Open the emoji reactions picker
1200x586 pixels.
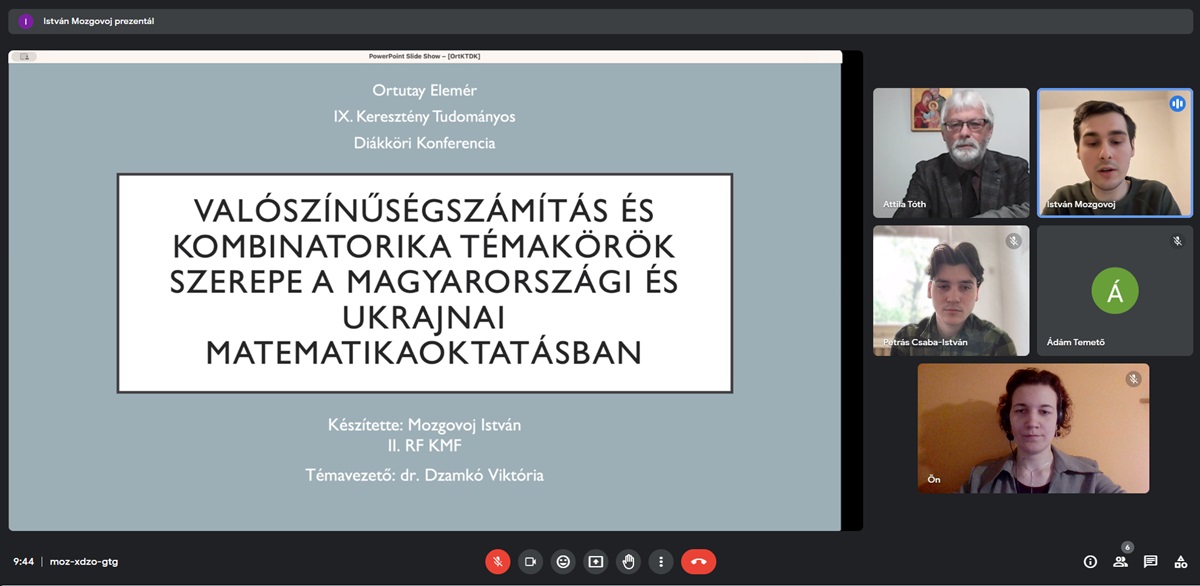pyautogui.click(x=563, y=562)
